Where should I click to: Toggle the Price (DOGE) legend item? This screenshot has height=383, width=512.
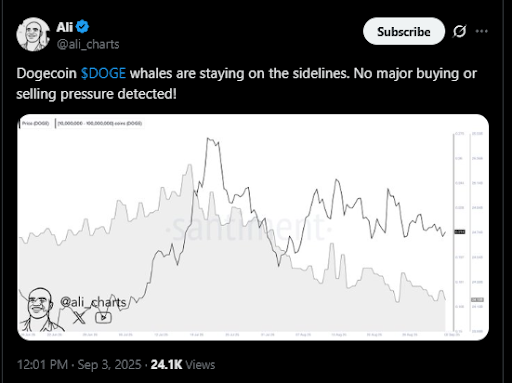pos(35,123)
